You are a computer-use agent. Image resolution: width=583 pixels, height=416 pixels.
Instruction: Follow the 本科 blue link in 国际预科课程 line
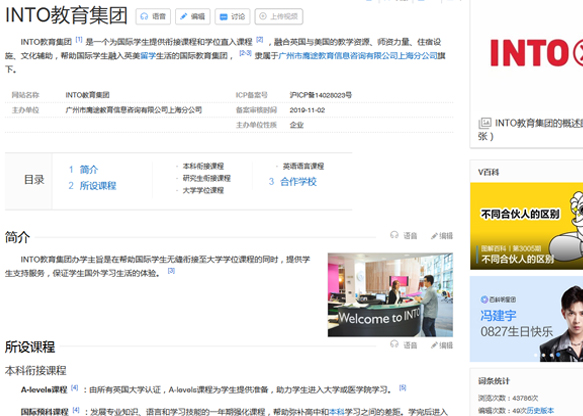(x=337, y=412)
